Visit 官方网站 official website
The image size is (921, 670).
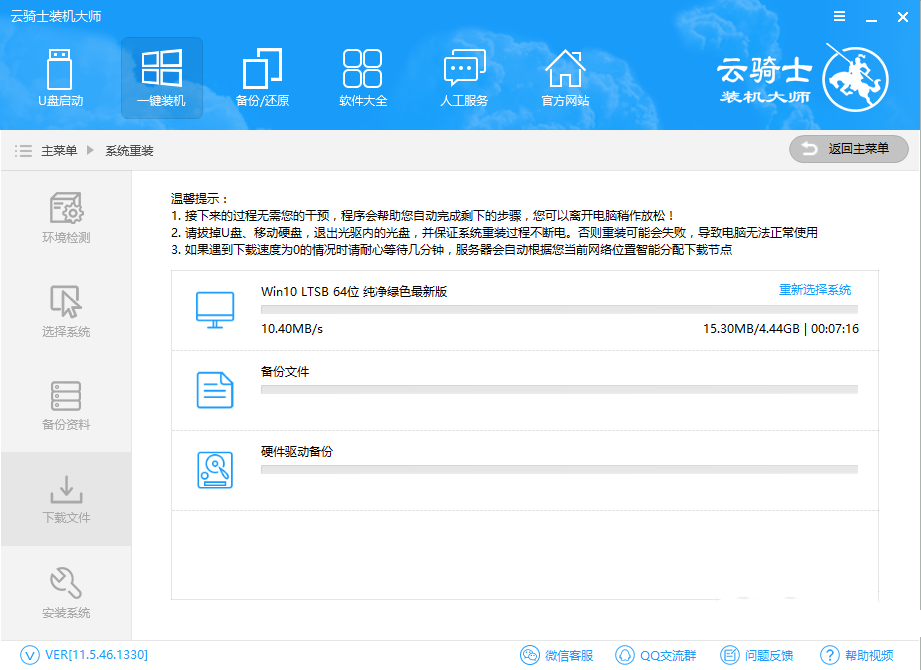tap(565, 78)
